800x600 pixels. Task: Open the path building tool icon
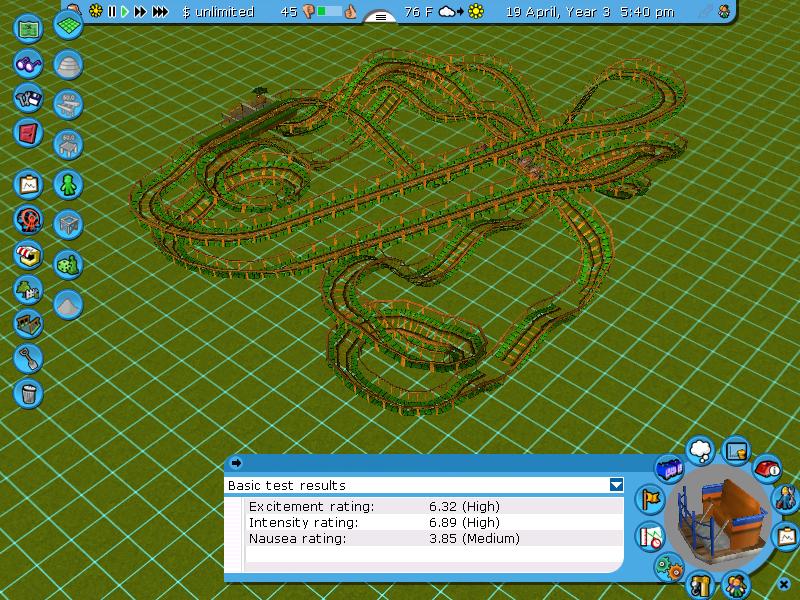[x=28, y=324]
